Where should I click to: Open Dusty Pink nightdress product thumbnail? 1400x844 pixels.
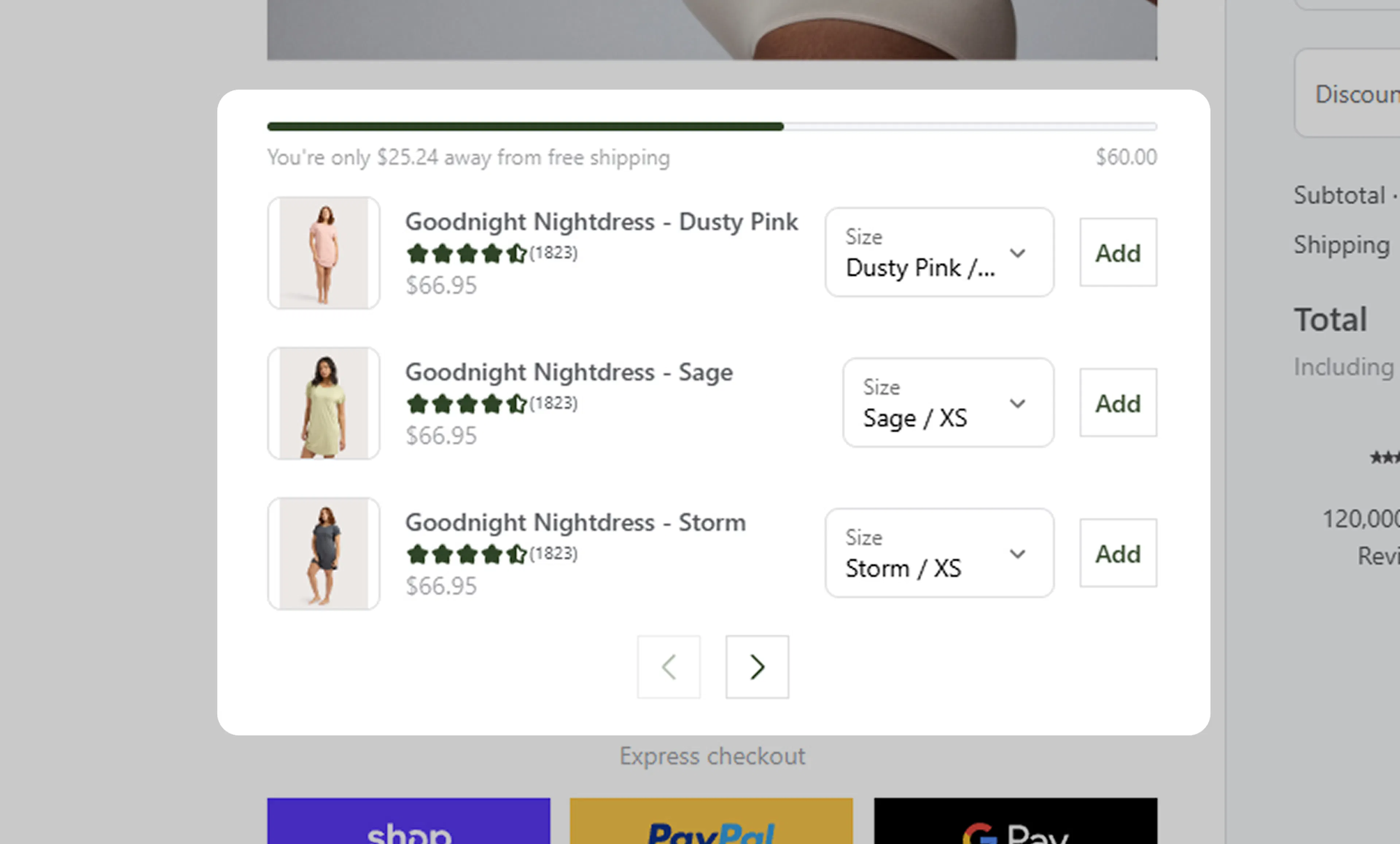323,253
